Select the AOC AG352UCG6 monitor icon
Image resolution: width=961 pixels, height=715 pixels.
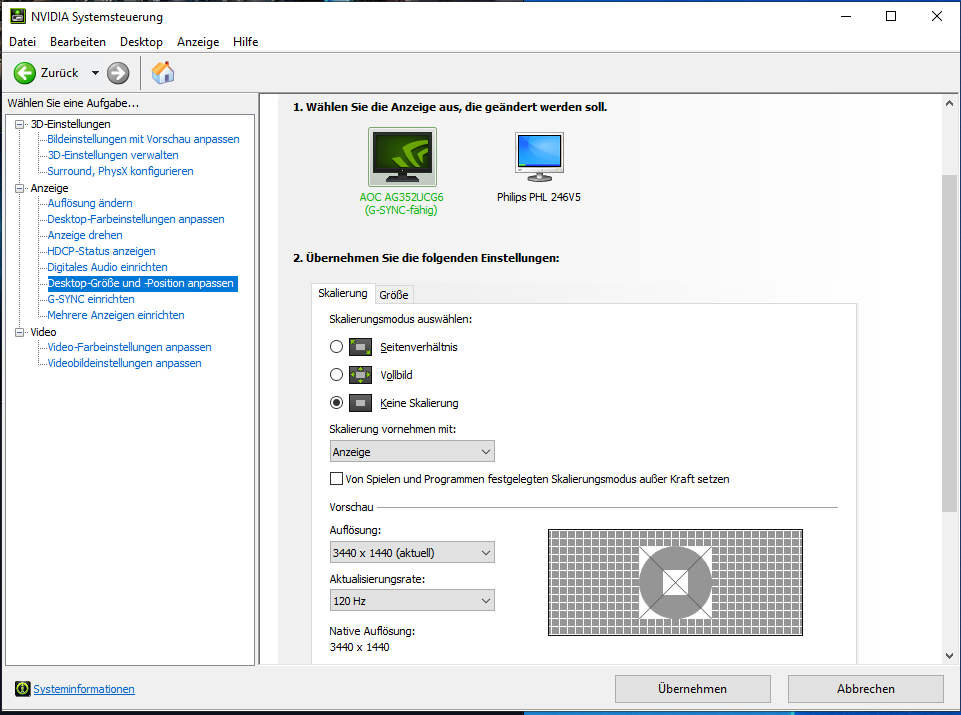click(x=402, y=157)
